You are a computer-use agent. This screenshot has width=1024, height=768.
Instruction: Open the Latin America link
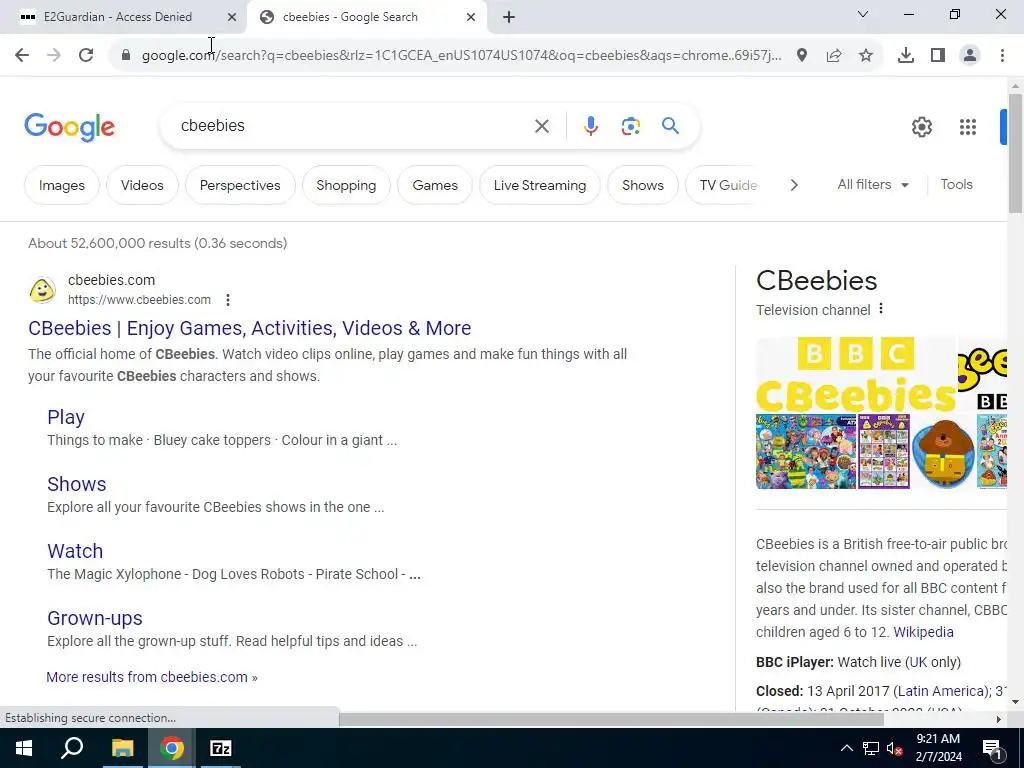coord(942,691)
